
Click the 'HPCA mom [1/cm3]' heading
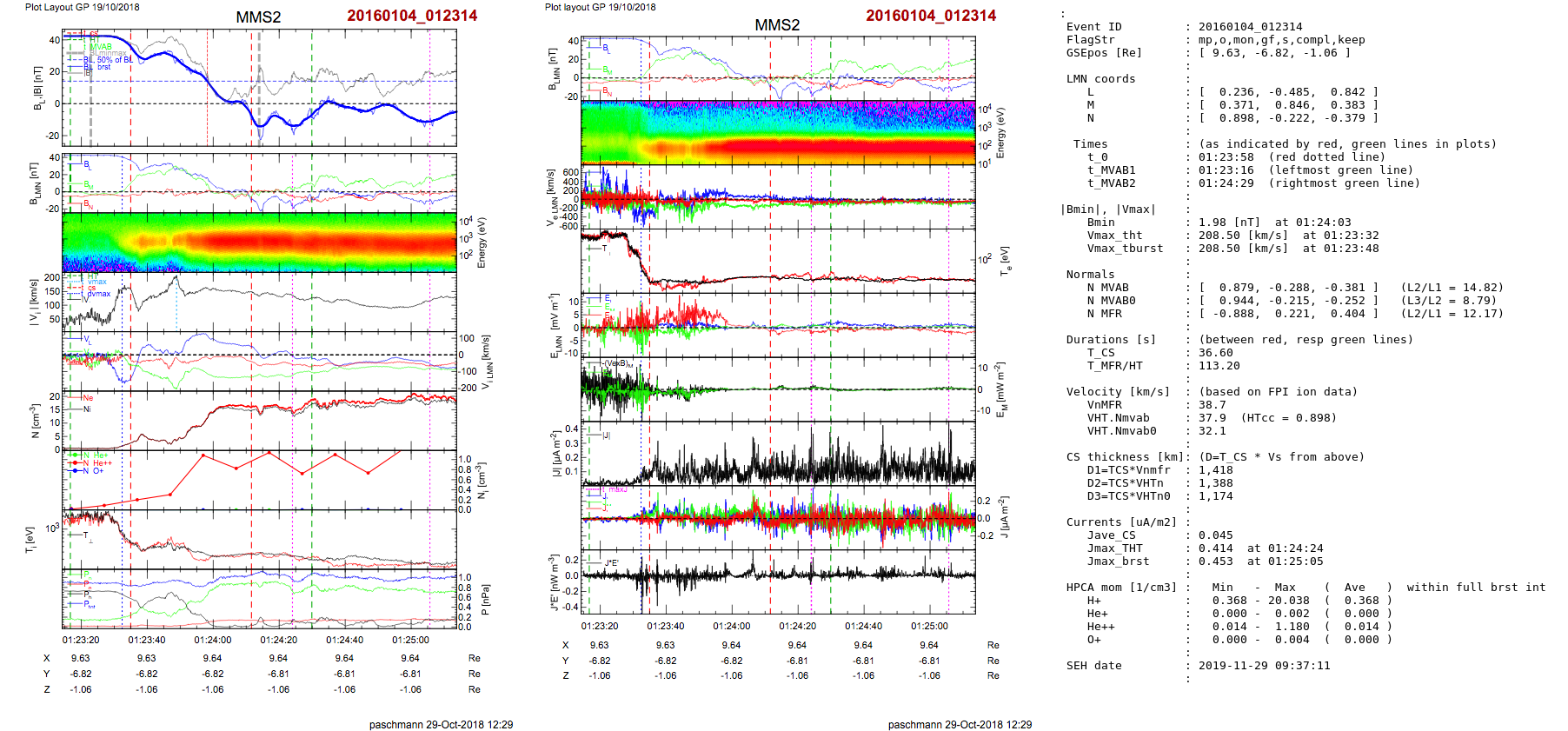click(x=1121, y=588)
